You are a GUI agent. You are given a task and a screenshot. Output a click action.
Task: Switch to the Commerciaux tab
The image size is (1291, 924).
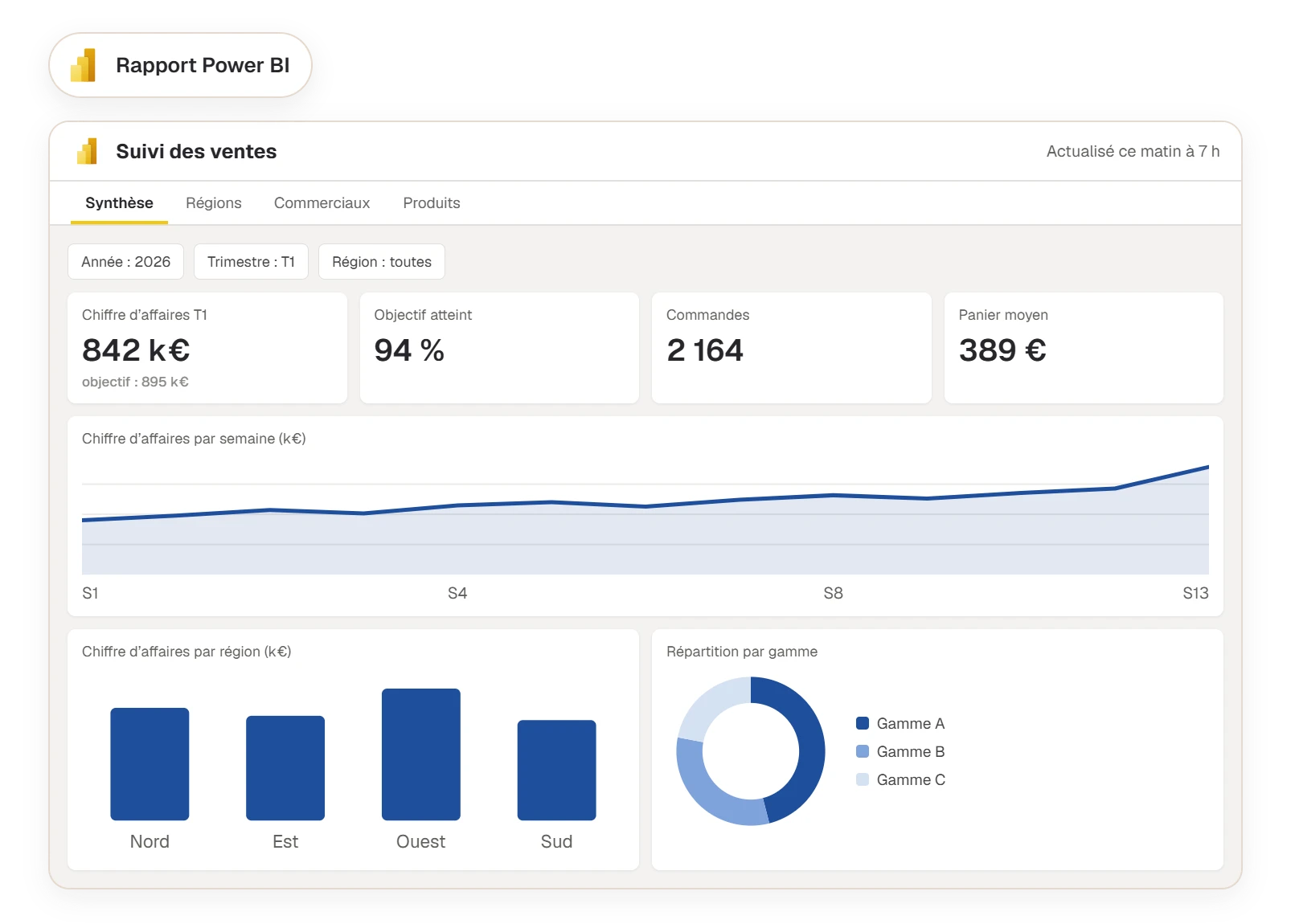[322, 203]
